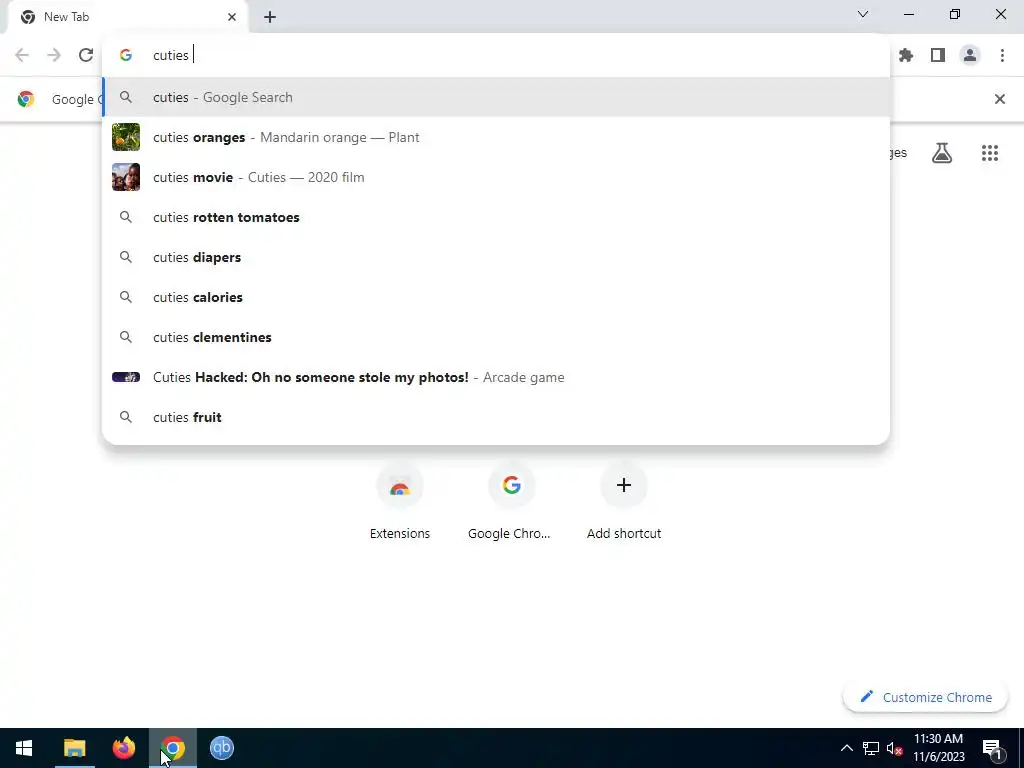Screen dimensions: 1024x768
Task: Select 'cuties movie' suggestion
Action: 496,177
